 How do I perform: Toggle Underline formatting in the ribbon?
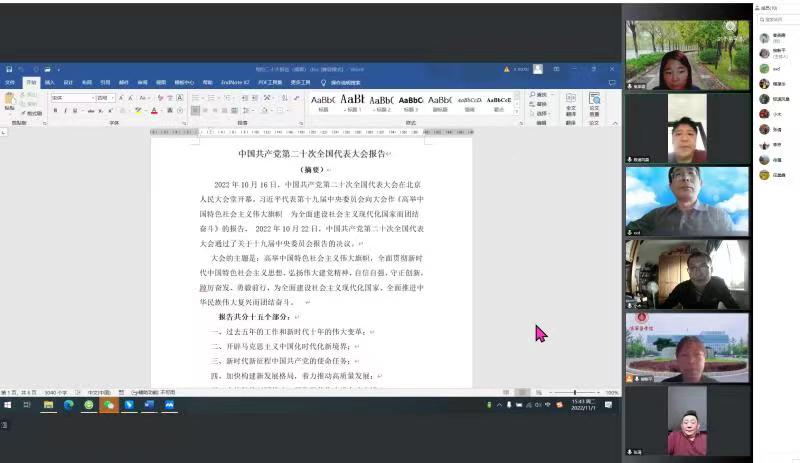[76, 110]
